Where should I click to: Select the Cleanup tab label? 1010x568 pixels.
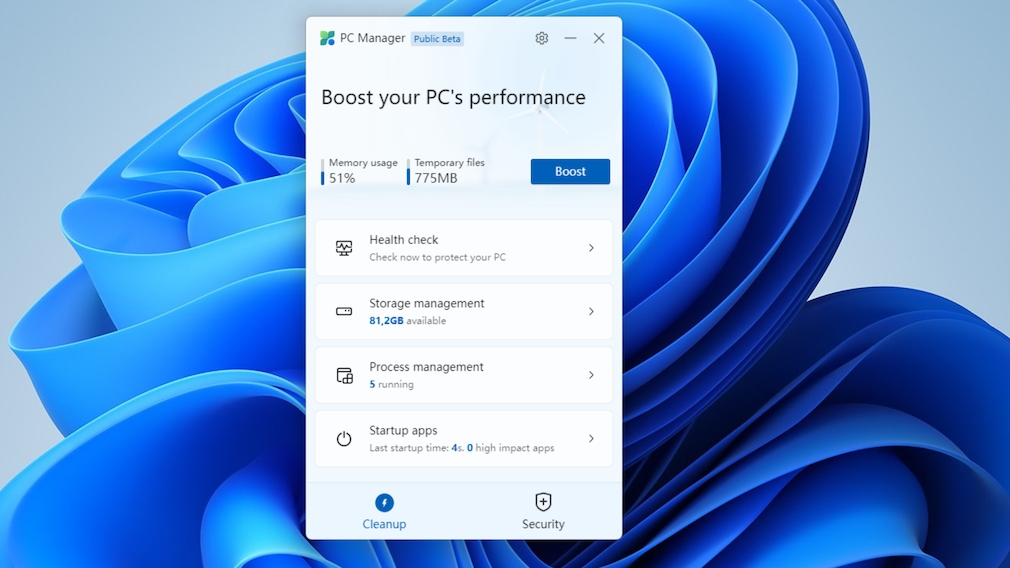pos(384,524)
